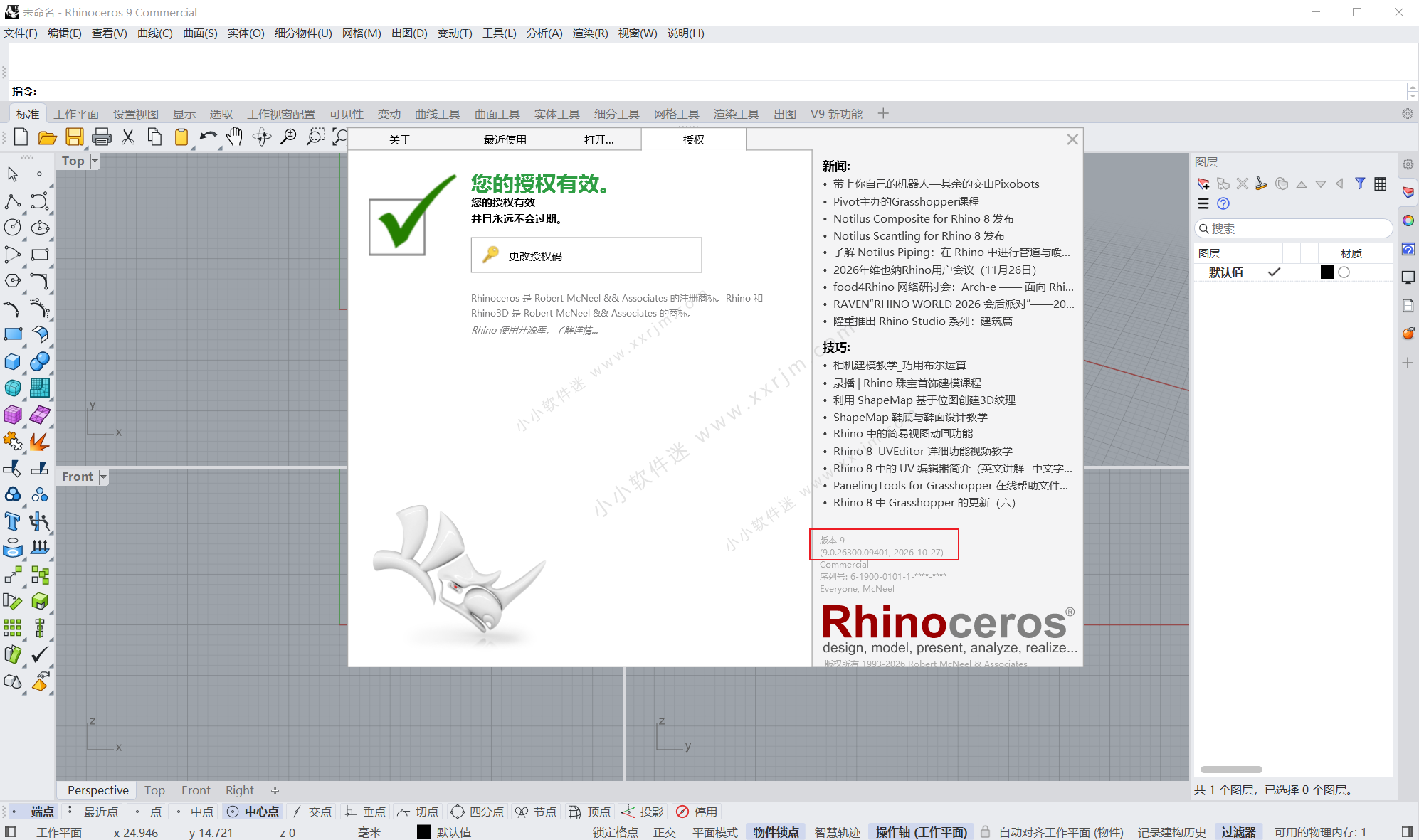
Task: Switch to the 关于 tab
Action: click(400, 139)
